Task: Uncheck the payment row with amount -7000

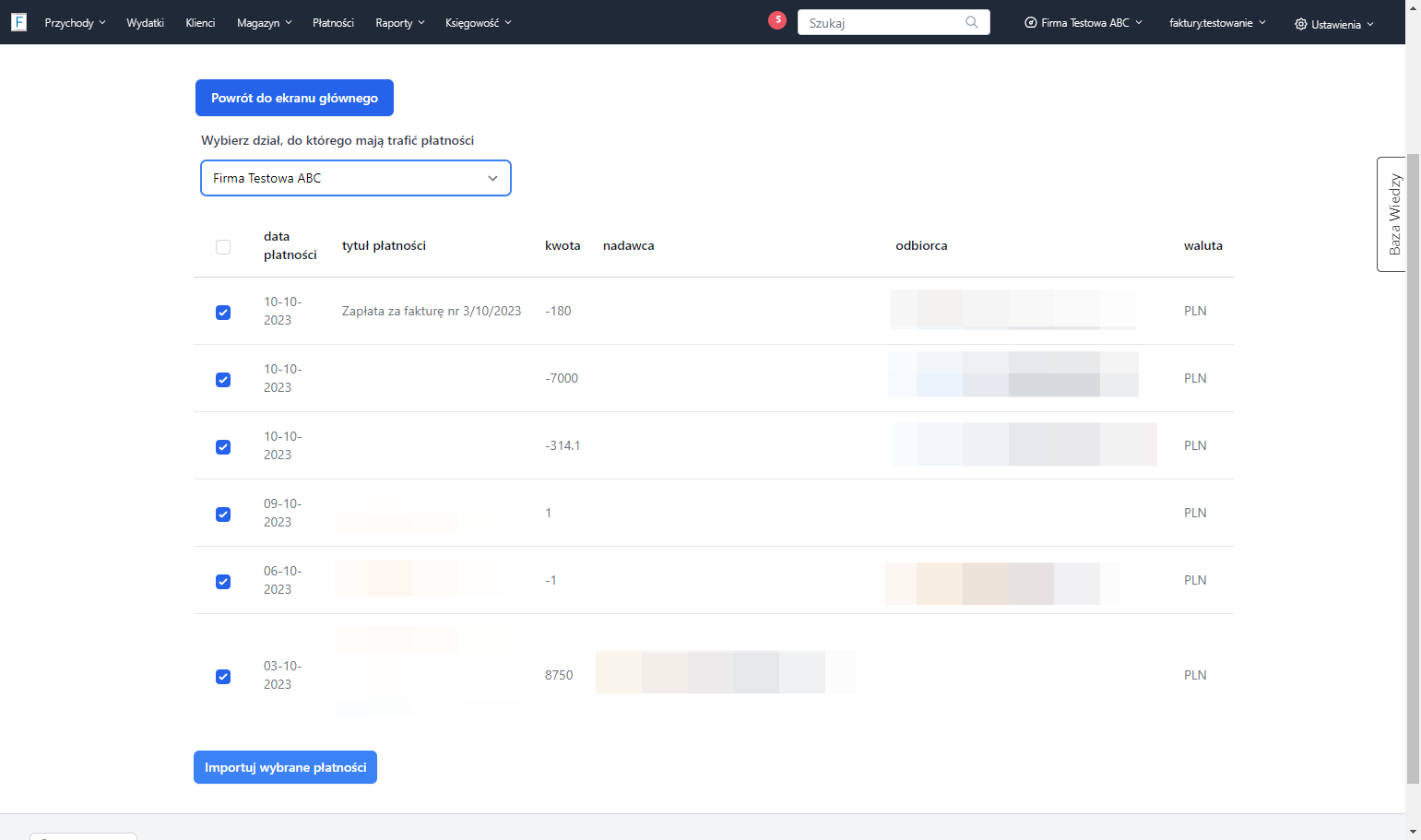Action: [x=223, y=380]
